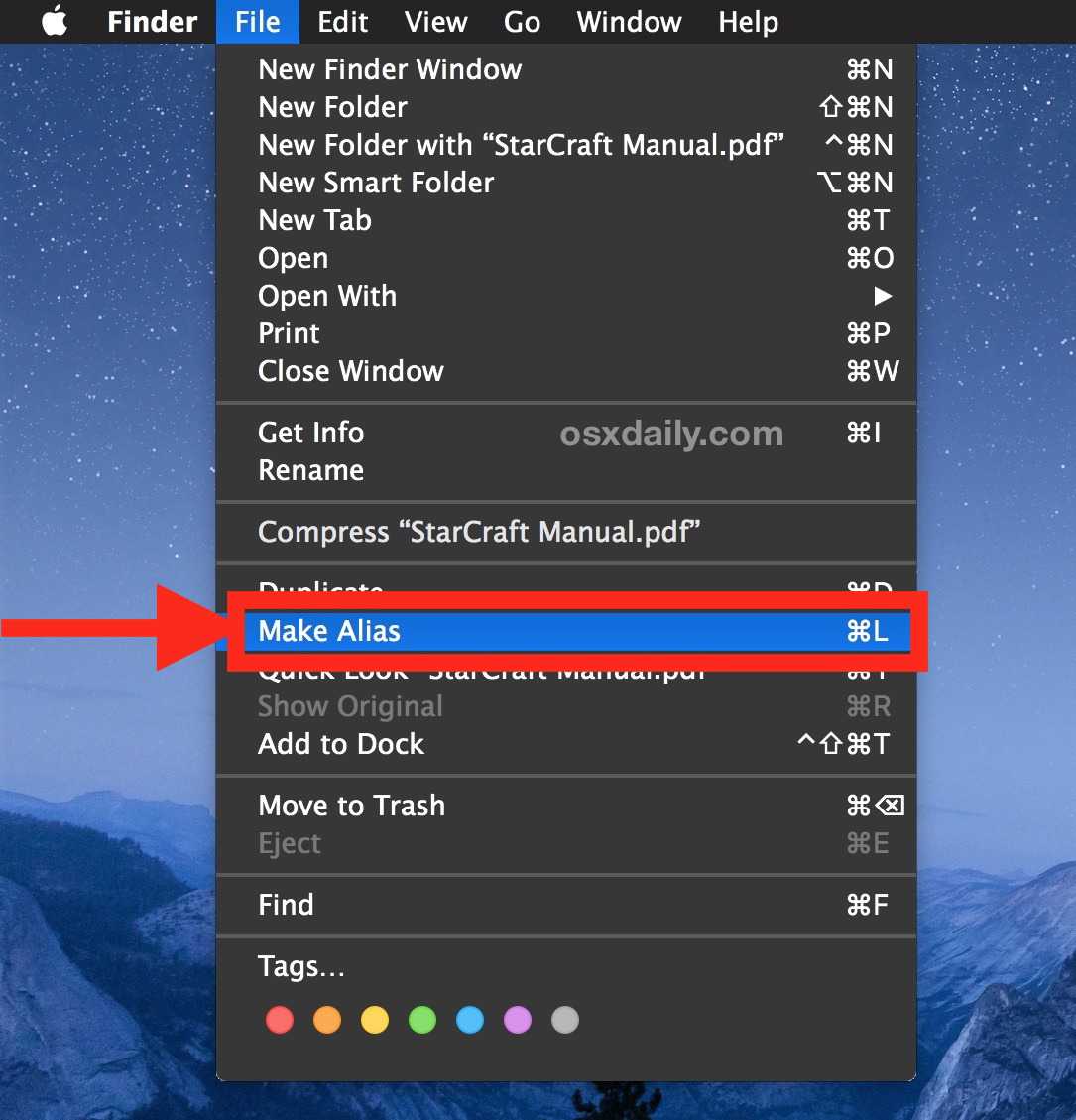This screenshot has height=1120, width=1076.
Task: Apply the purple tag color
Action: [518, 1019]
